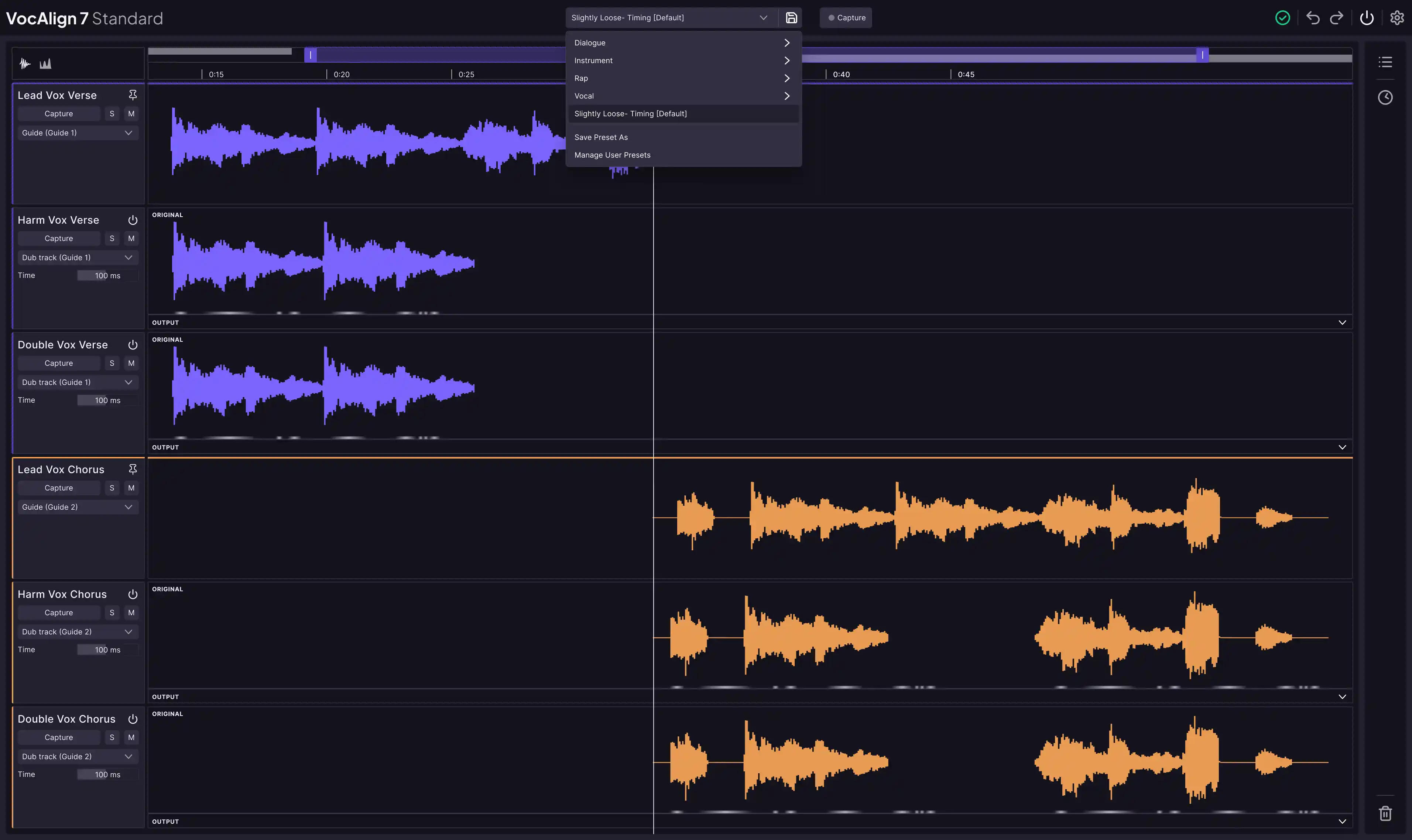The width and height of the screenshot is (1412, 840).
Task: Open Dub track dropdown on Harm Vox Verse
Action: click(x=78, y=258)
